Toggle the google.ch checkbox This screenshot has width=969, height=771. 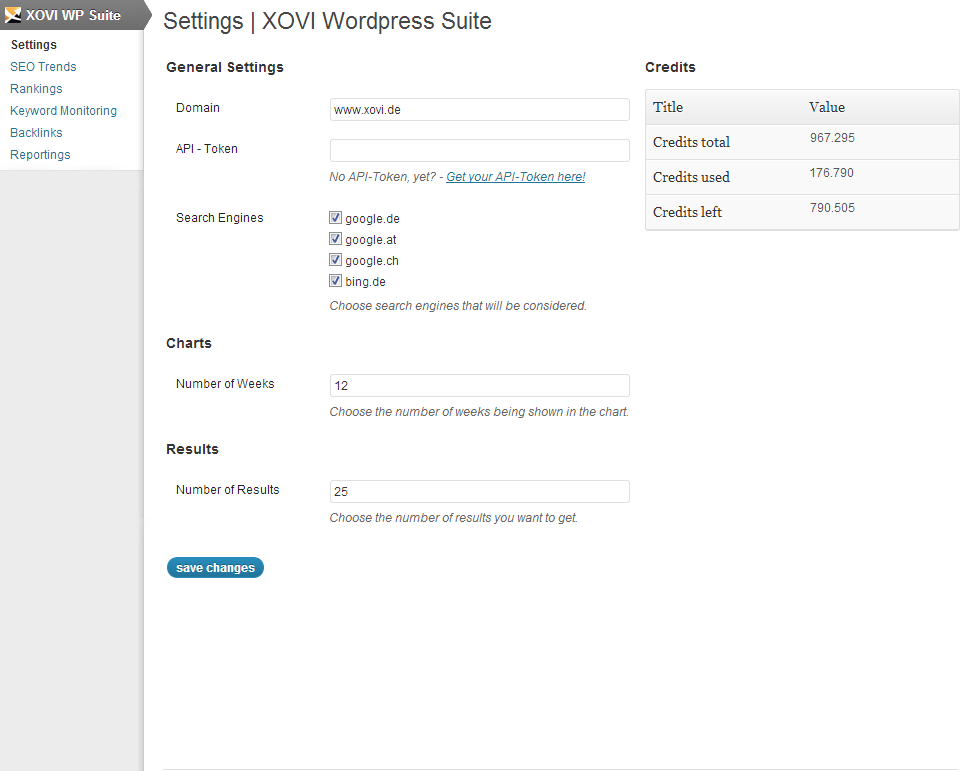point(336,259)
